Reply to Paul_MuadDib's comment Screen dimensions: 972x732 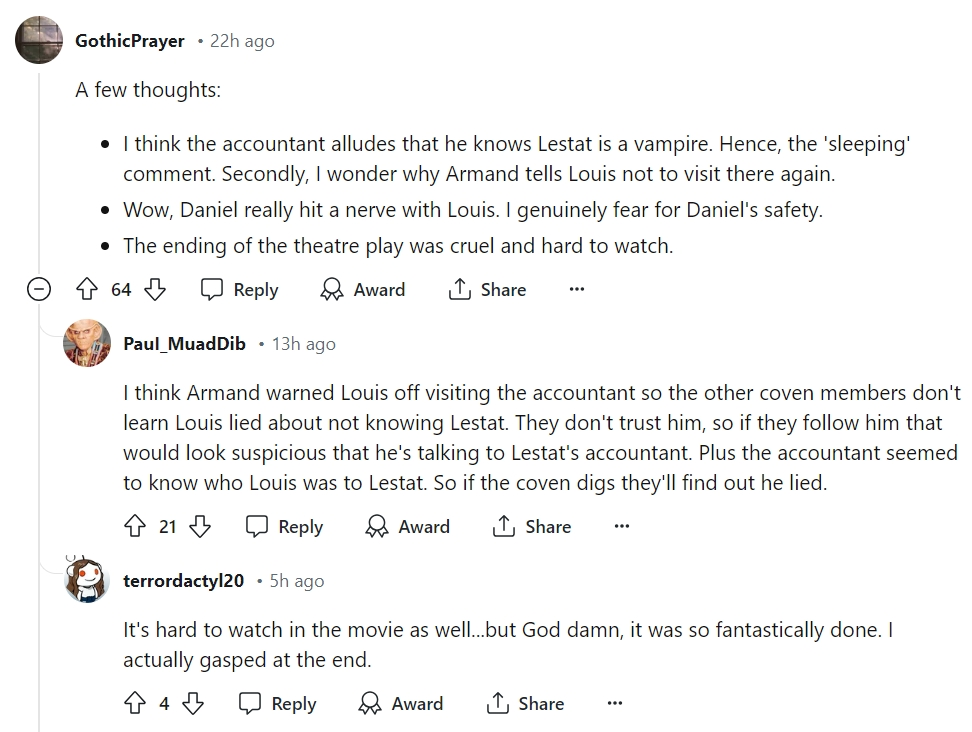285,527
